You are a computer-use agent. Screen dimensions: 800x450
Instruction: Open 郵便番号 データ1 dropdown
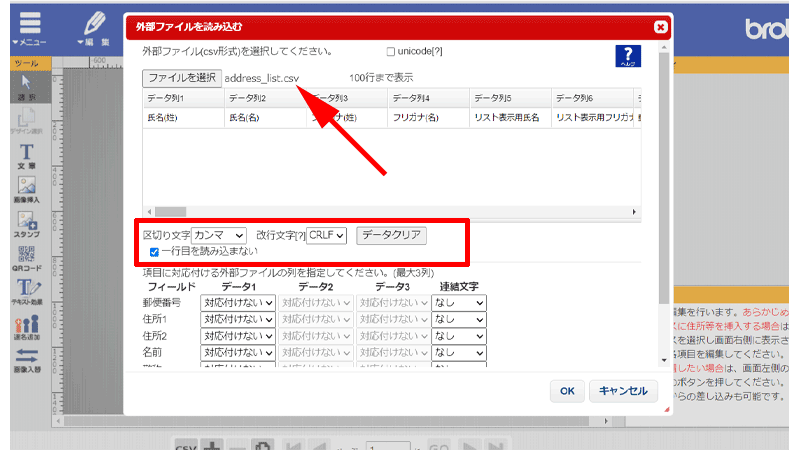pyautogui.click(x=238, y=303)
